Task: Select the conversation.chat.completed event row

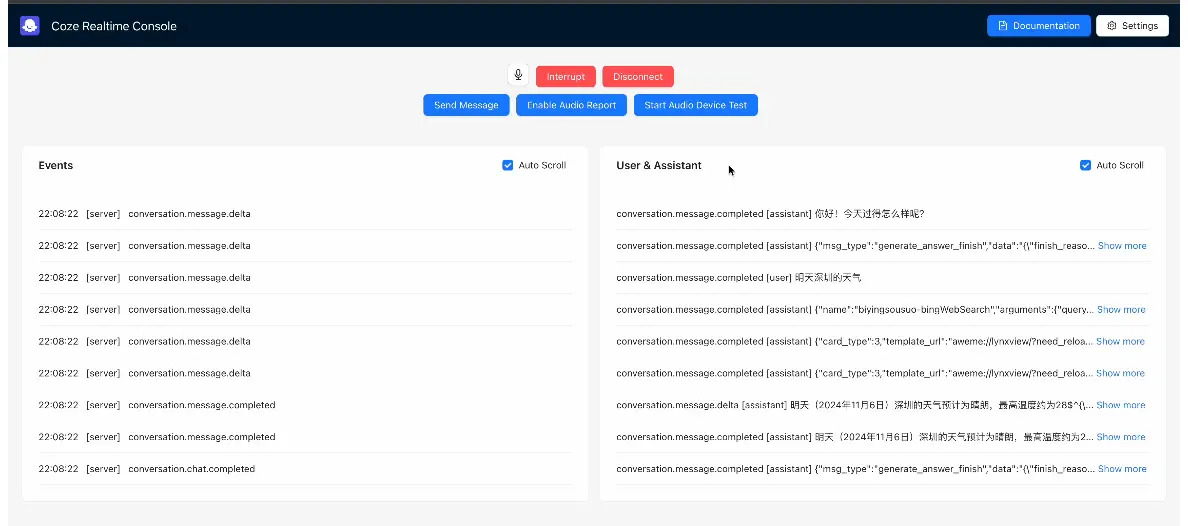Action: 305,468
